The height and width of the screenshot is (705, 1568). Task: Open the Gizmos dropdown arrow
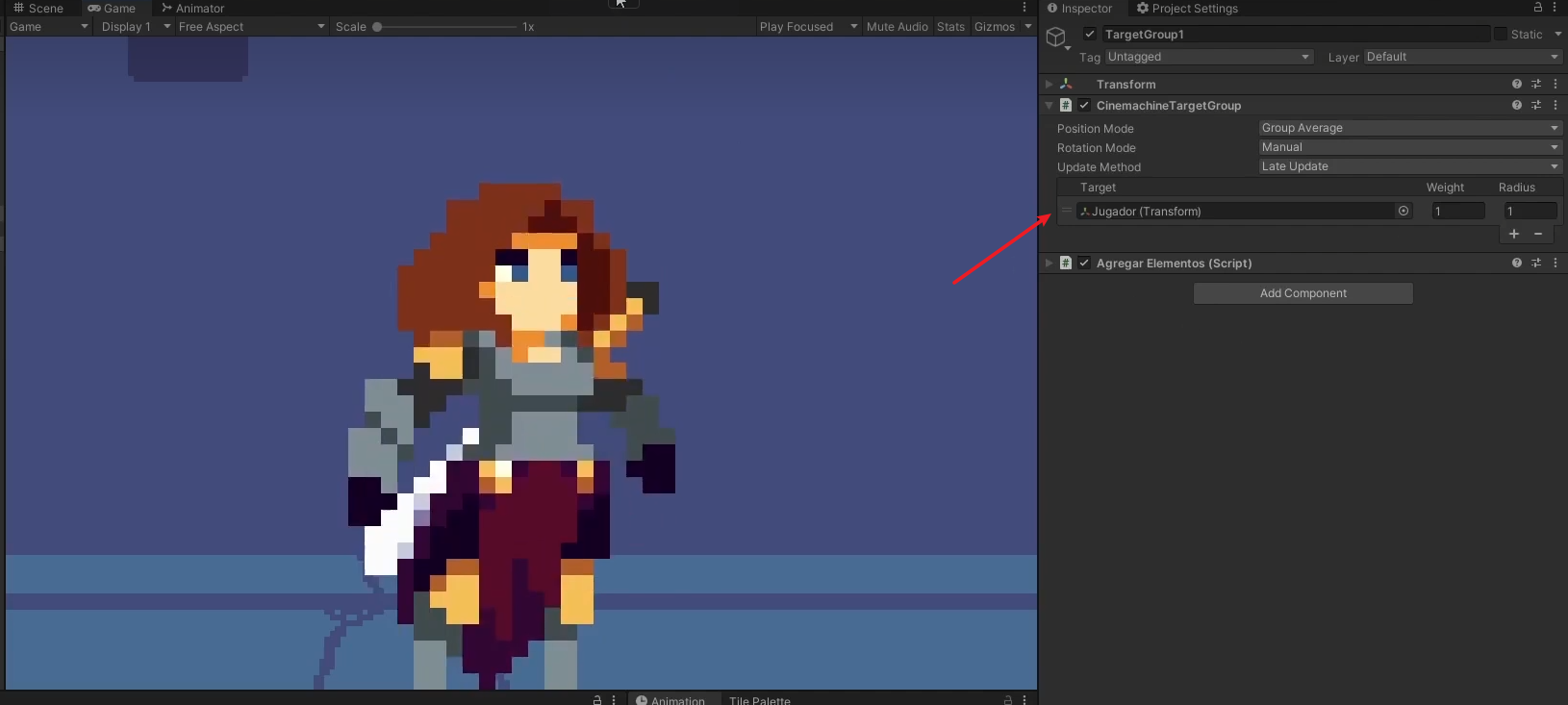[x=1028, y=27]
